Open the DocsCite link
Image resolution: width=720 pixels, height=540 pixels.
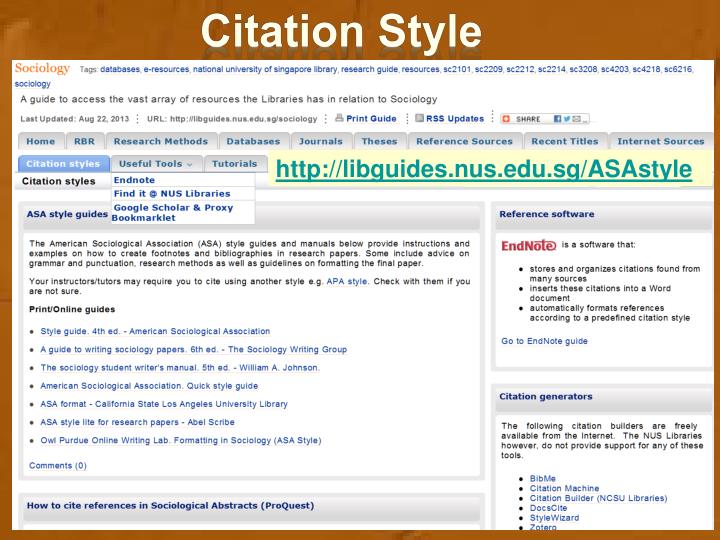[x=548, y=508]
